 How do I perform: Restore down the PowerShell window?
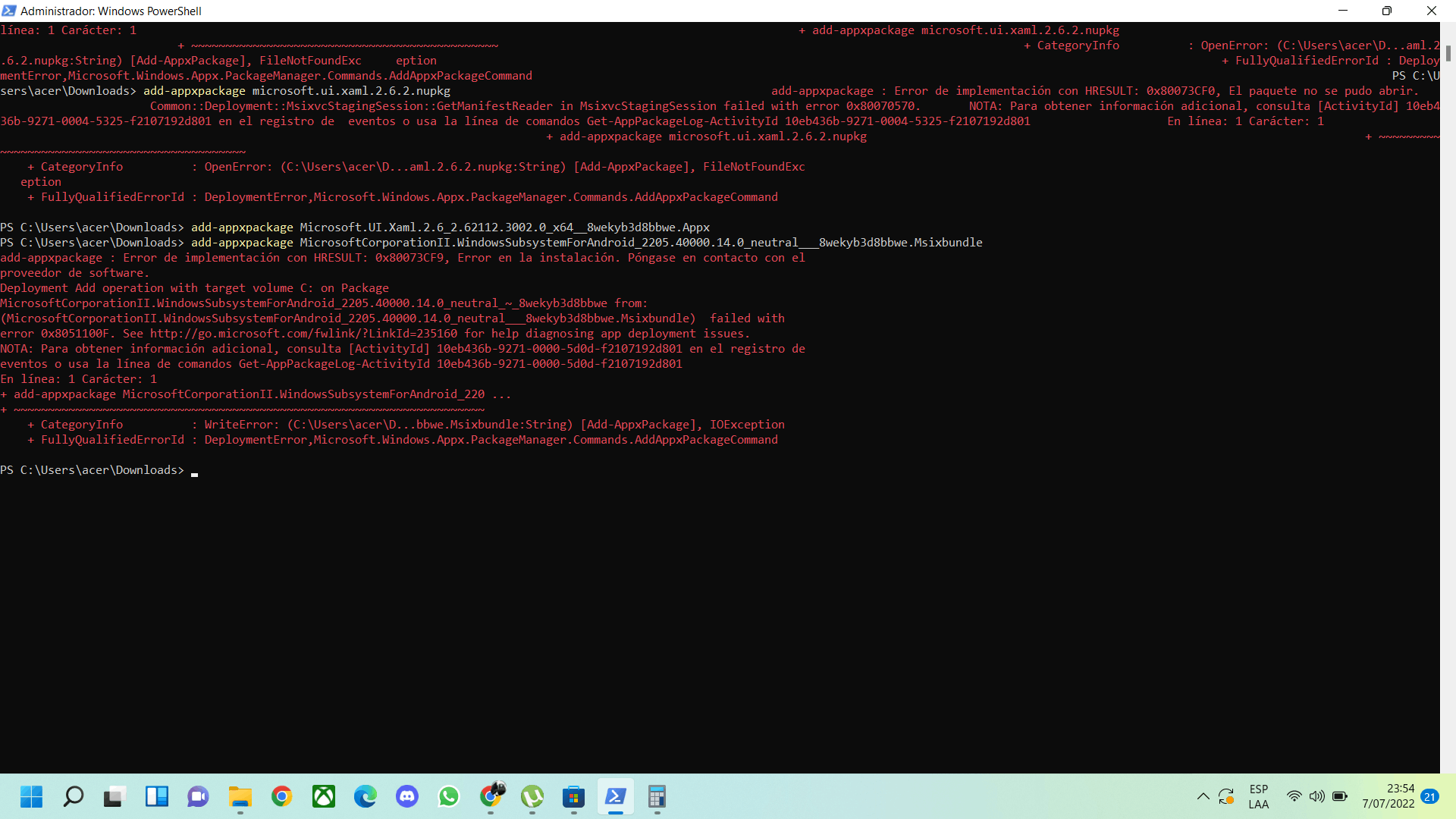pos(1387,11)
